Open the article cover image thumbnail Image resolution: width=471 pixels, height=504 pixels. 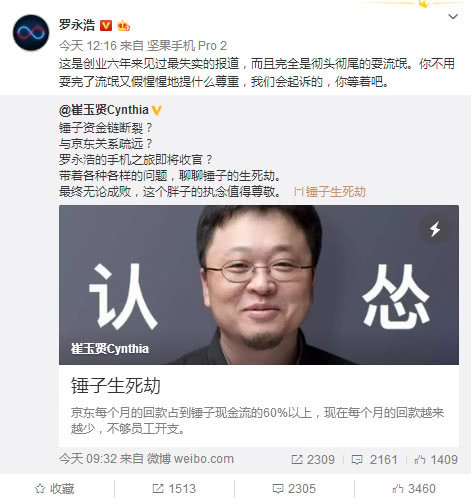pos(259,285)
